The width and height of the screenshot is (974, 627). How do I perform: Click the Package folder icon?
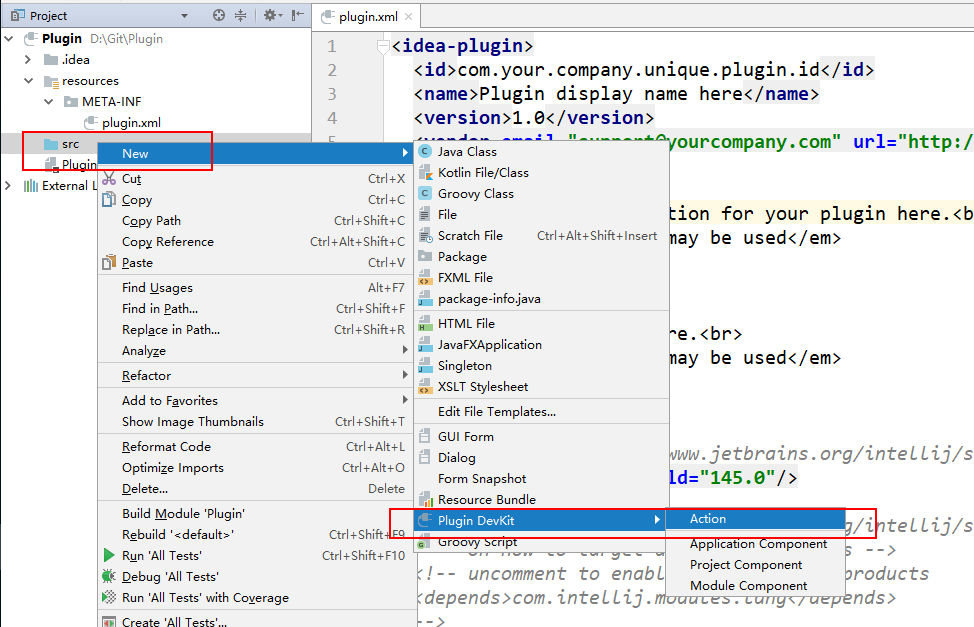tap(425, 256)
